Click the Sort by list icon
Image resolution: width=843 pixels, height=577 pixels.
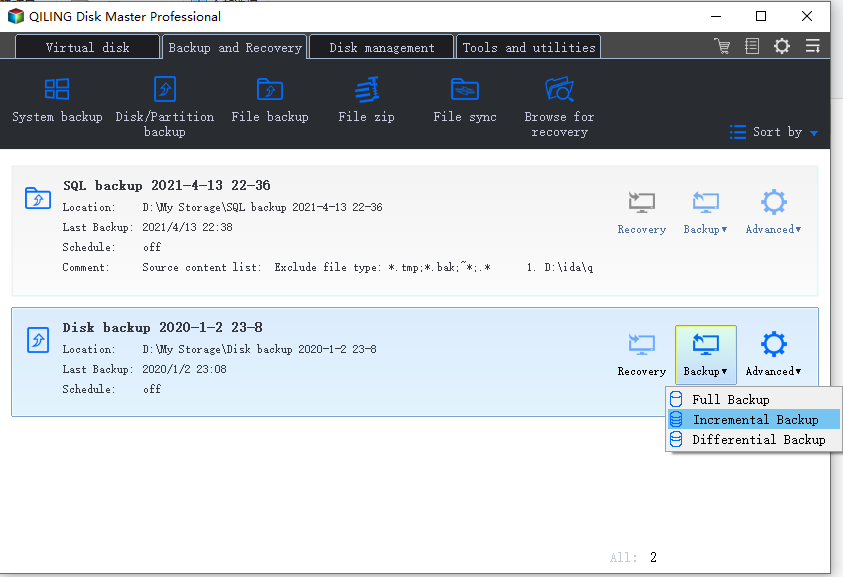(738, 132)
